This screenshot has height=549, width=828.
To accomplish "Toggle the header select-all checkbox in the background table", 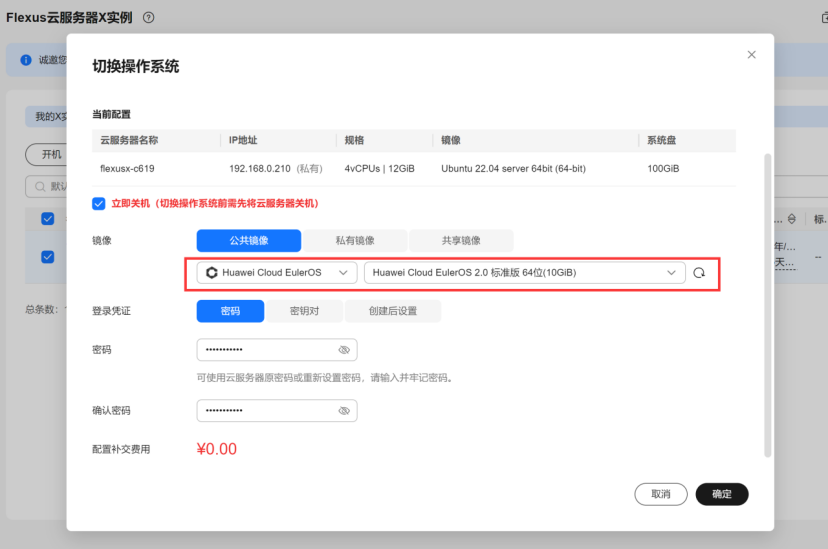I will point(48,219).
